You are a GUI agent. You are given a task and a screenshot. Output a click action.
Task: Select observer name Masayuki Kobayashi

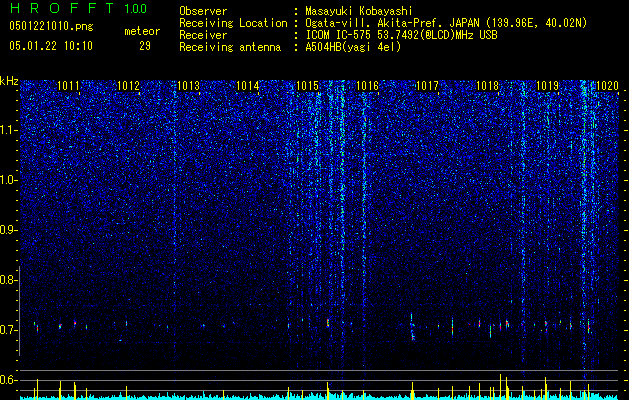pyautogui.click(x=359, y=11)
